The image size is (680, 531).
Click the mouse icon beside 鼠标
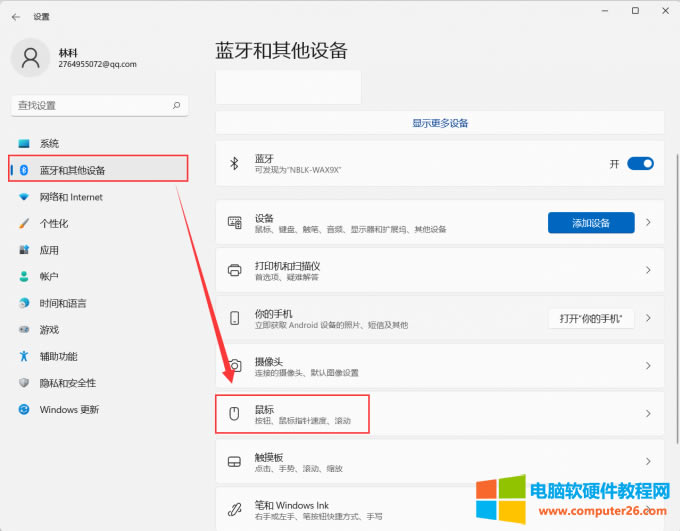(234, 414)
